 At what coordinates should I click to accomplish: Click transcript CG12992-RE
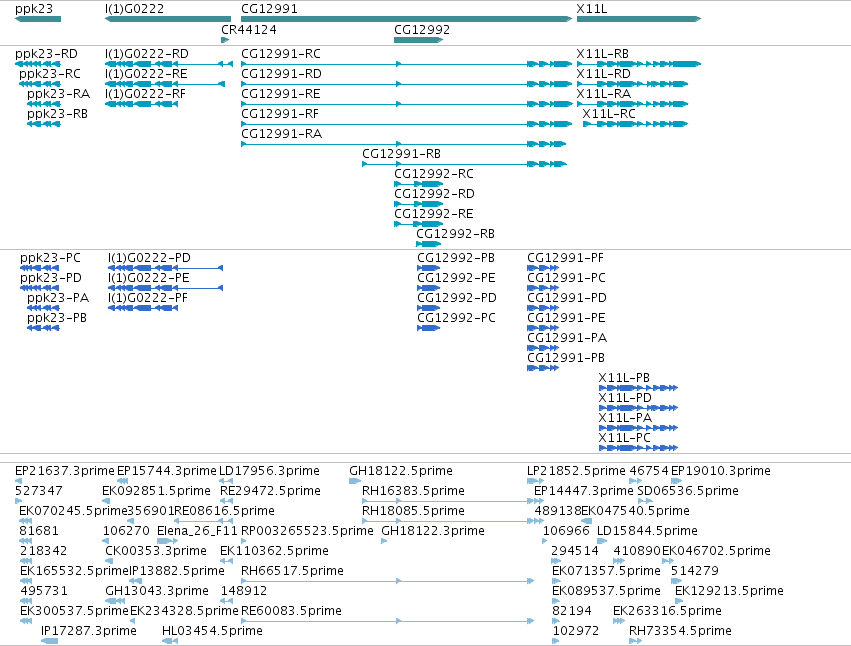(x=418, y=225)
